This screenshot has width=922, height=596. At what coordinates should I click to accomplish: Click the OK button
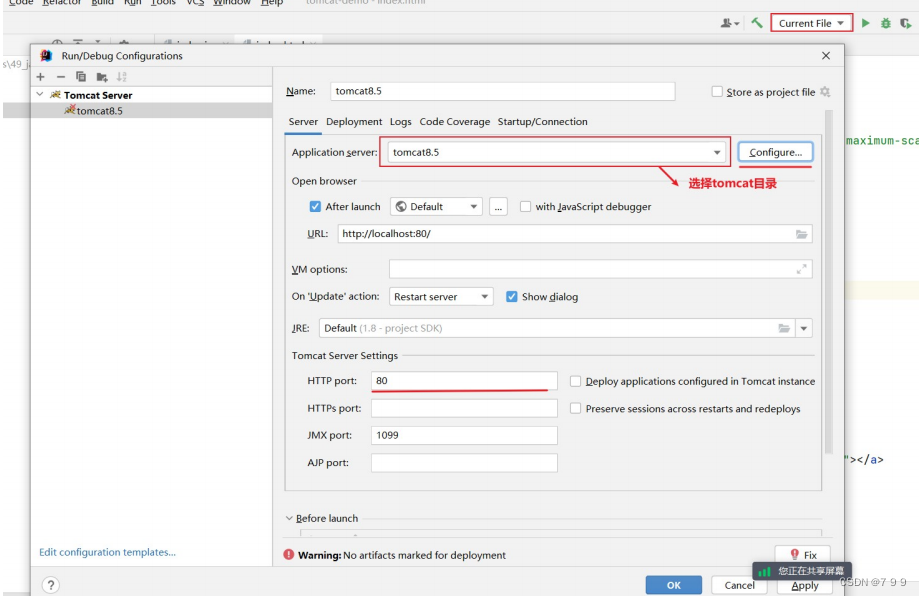pyautogui.click(x=674, y=585)
